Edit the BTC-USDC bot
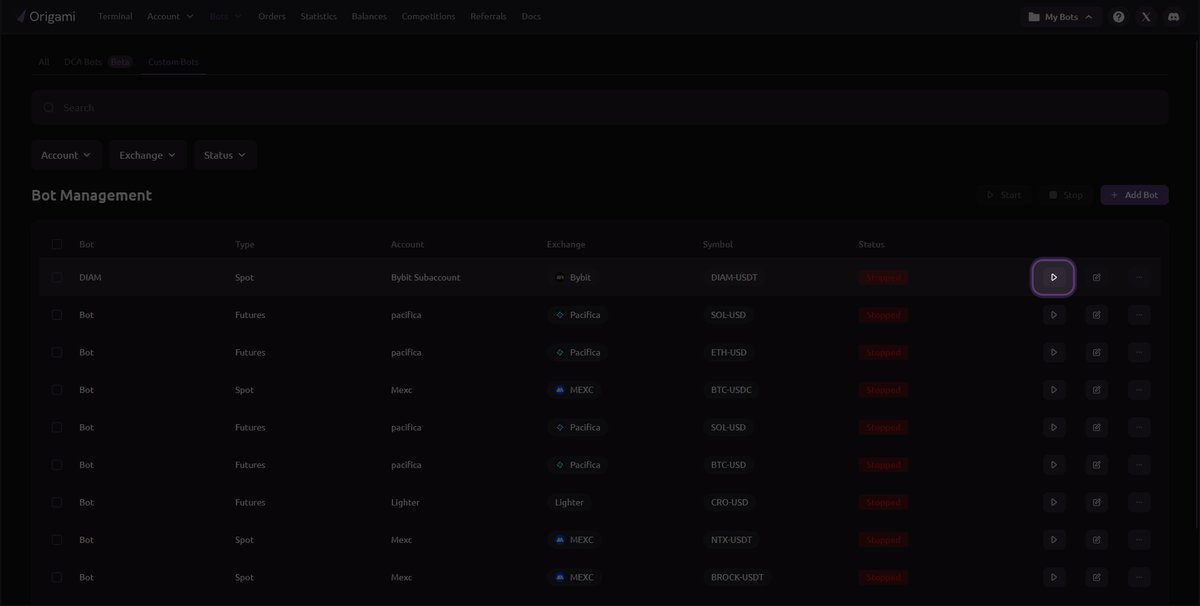The image size is (1200, 606). pos(1096,390)
